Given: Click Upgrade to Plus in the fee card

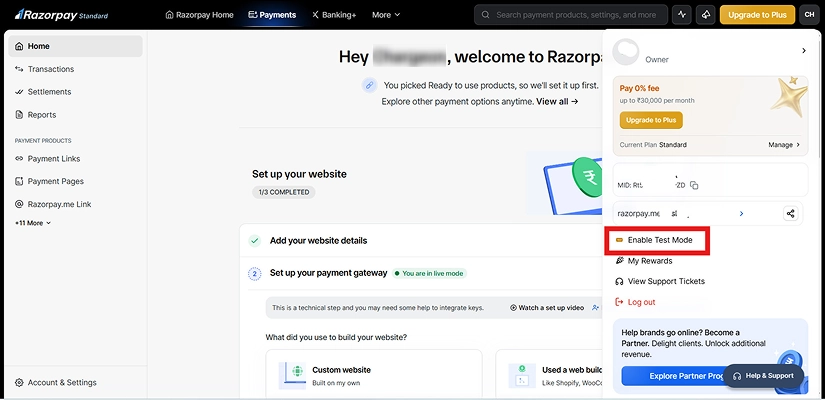Looking at the screenshot, I should pyautogui.click(x=651, y=120).
